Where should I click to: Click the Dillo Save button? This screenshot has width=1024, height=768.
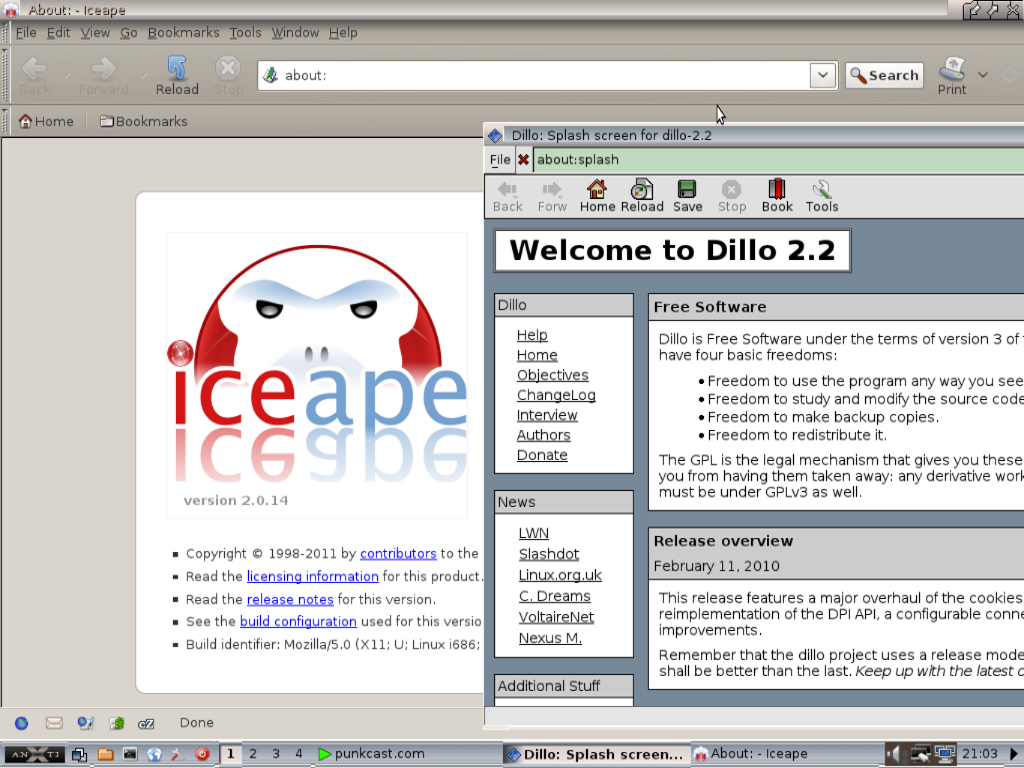(x=688, y=197)
